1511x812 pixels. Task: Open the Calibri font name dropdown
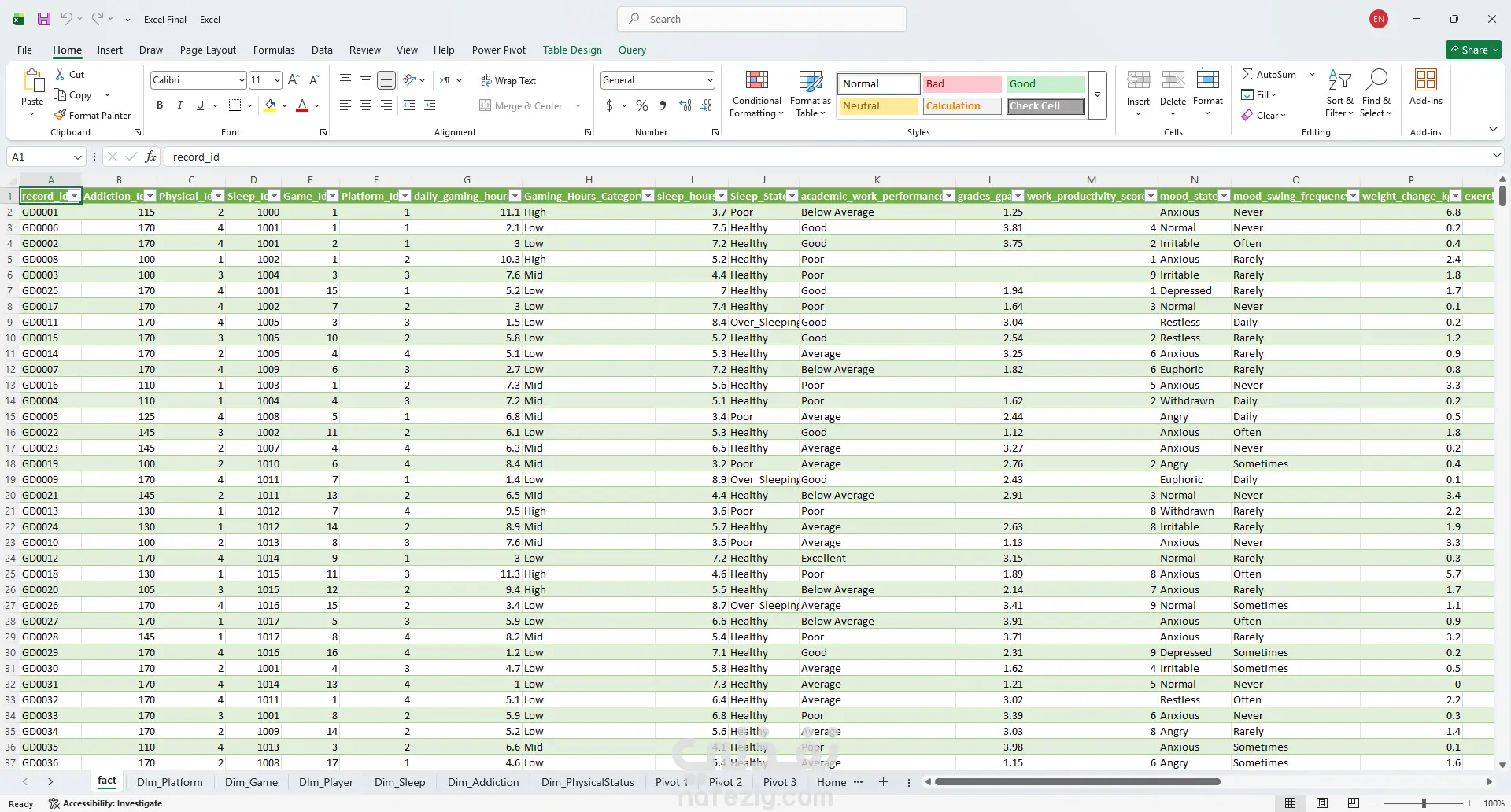242,79
